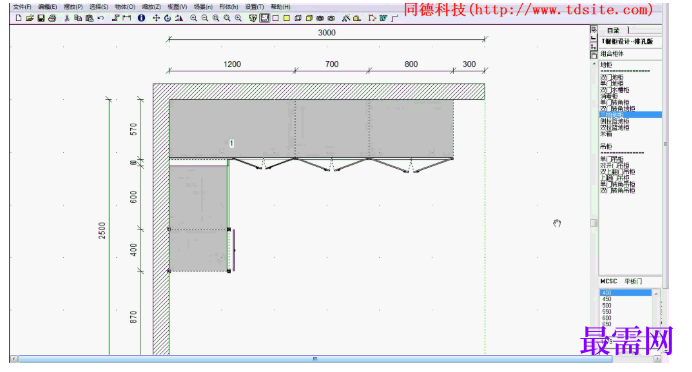Viewport: 692px width, 372px height.
Task: Click the yellow solid box view icon
Action: (x=309, y=18)
